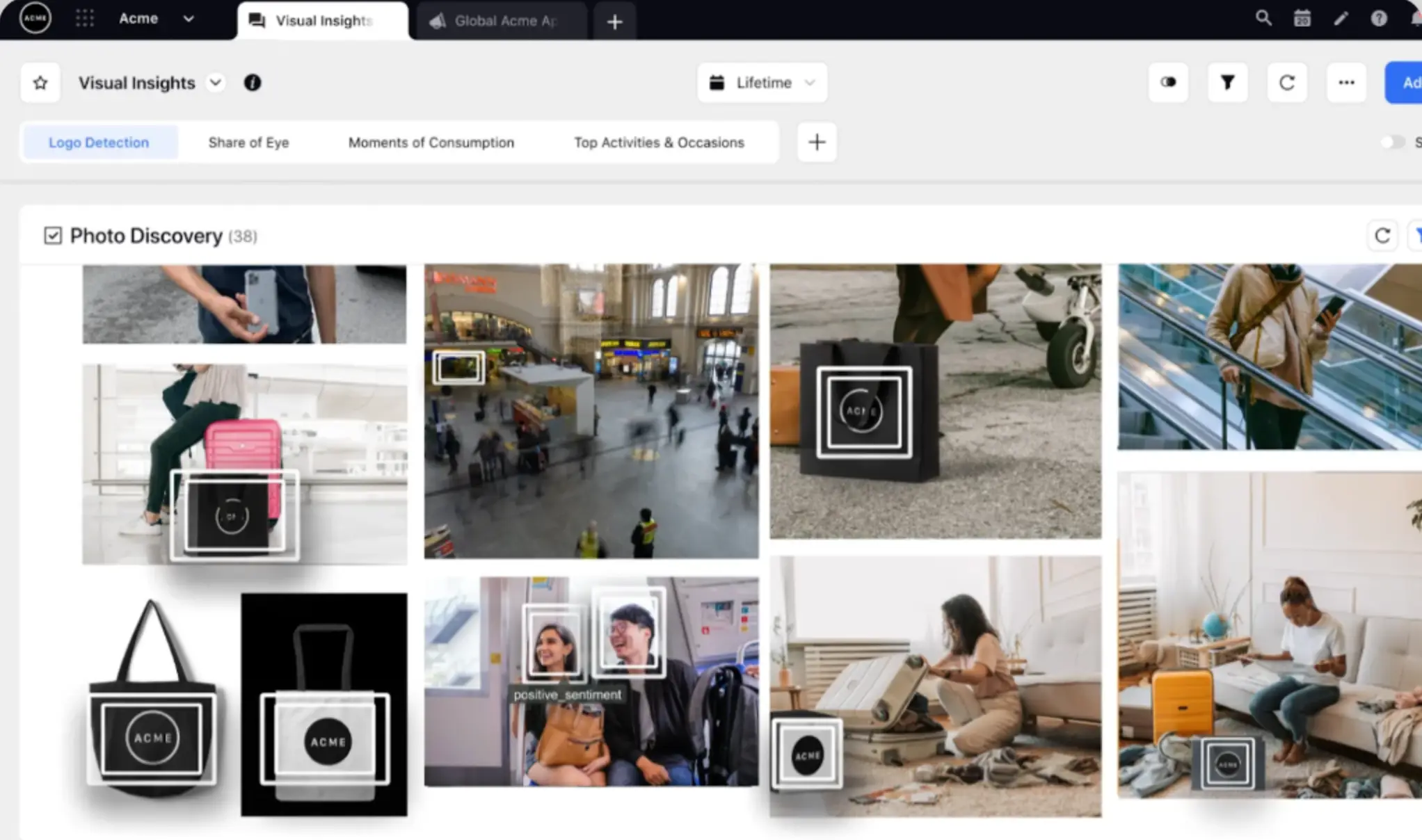The height and width of the screenshot is (840, 1422).
Task: Add a new insight tab with the plus button
Action: click(x=816, y=142)
